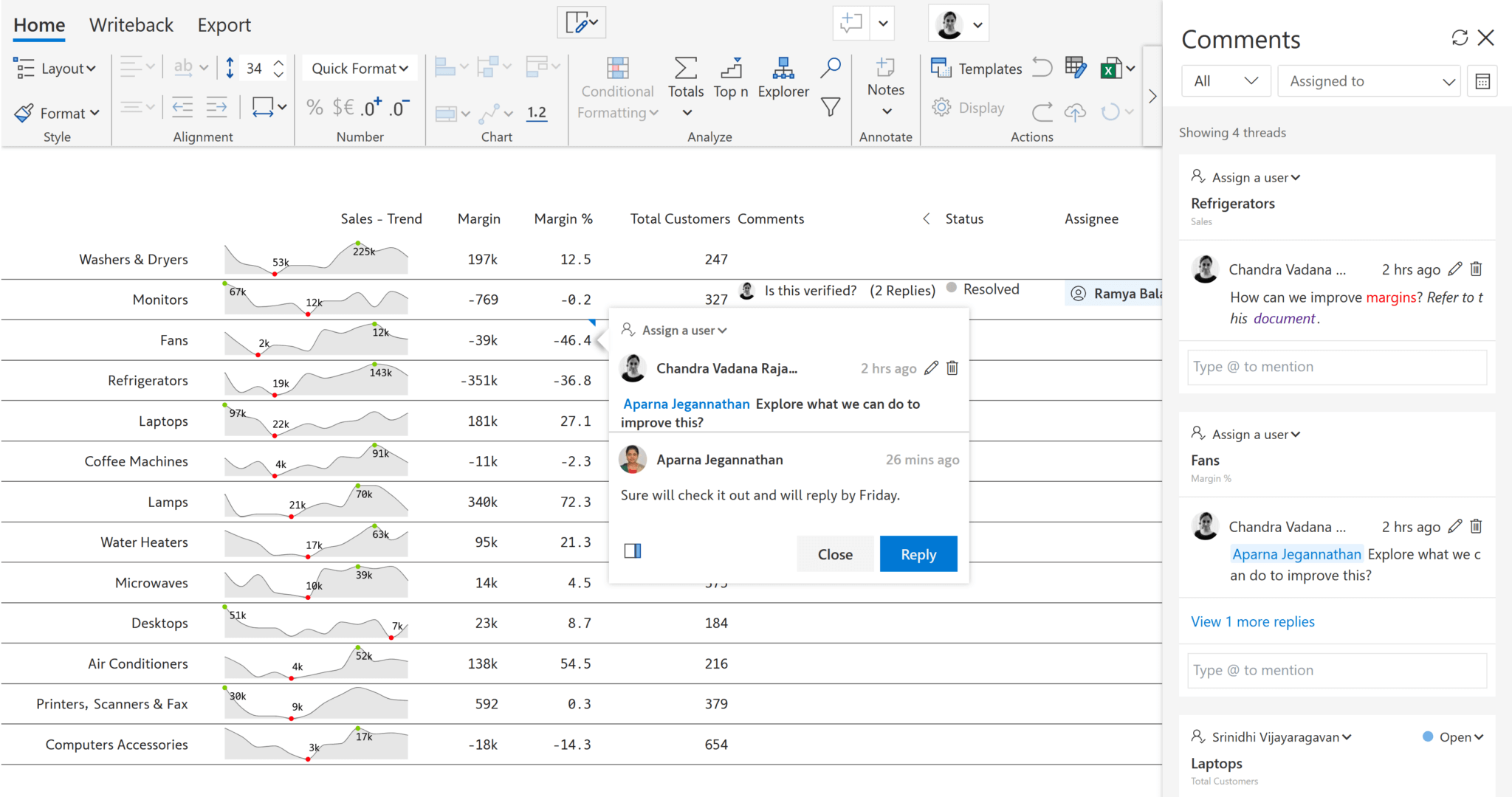Viewport: 1512px width, 797px height.
Task: Click the search magnifier in Analyze group
Action: [x=830, y=67]
